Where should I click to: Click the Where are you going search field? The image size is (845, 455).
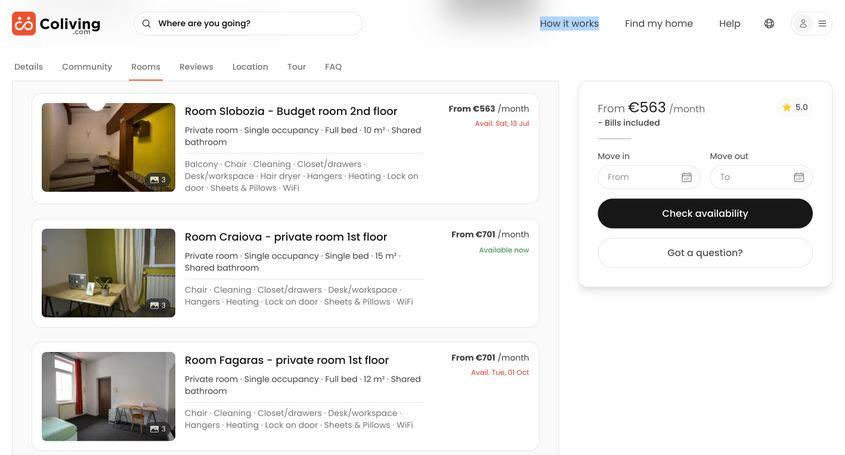pyautogui.click(x=255, y=24)
